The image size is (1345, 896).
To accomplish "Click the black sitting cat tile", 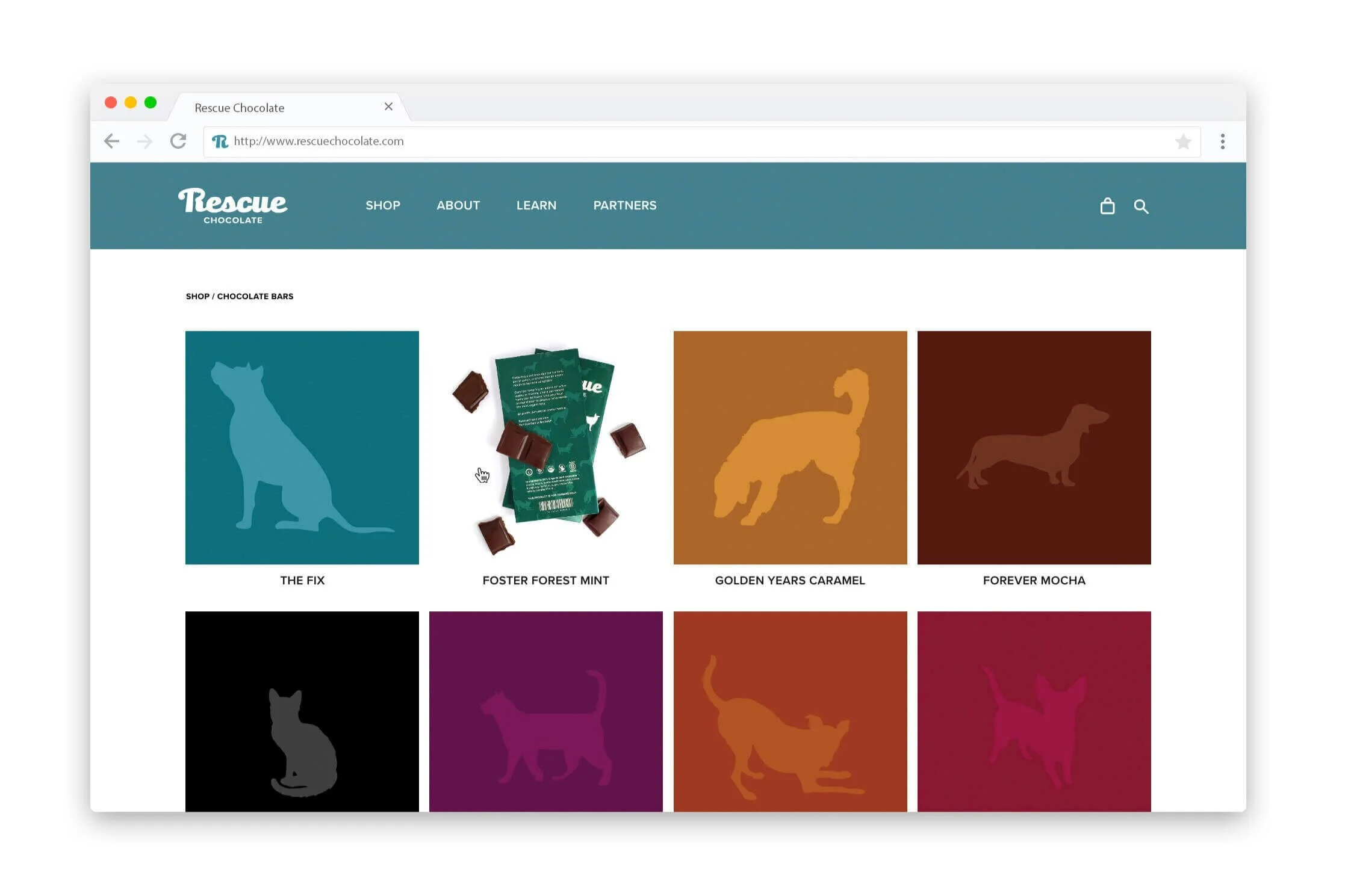I will pos(302,711).
